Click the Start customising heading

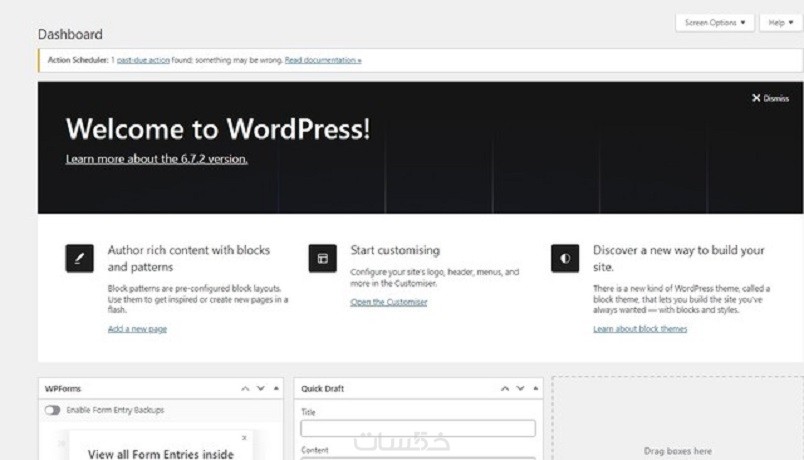tap(395, 250)
